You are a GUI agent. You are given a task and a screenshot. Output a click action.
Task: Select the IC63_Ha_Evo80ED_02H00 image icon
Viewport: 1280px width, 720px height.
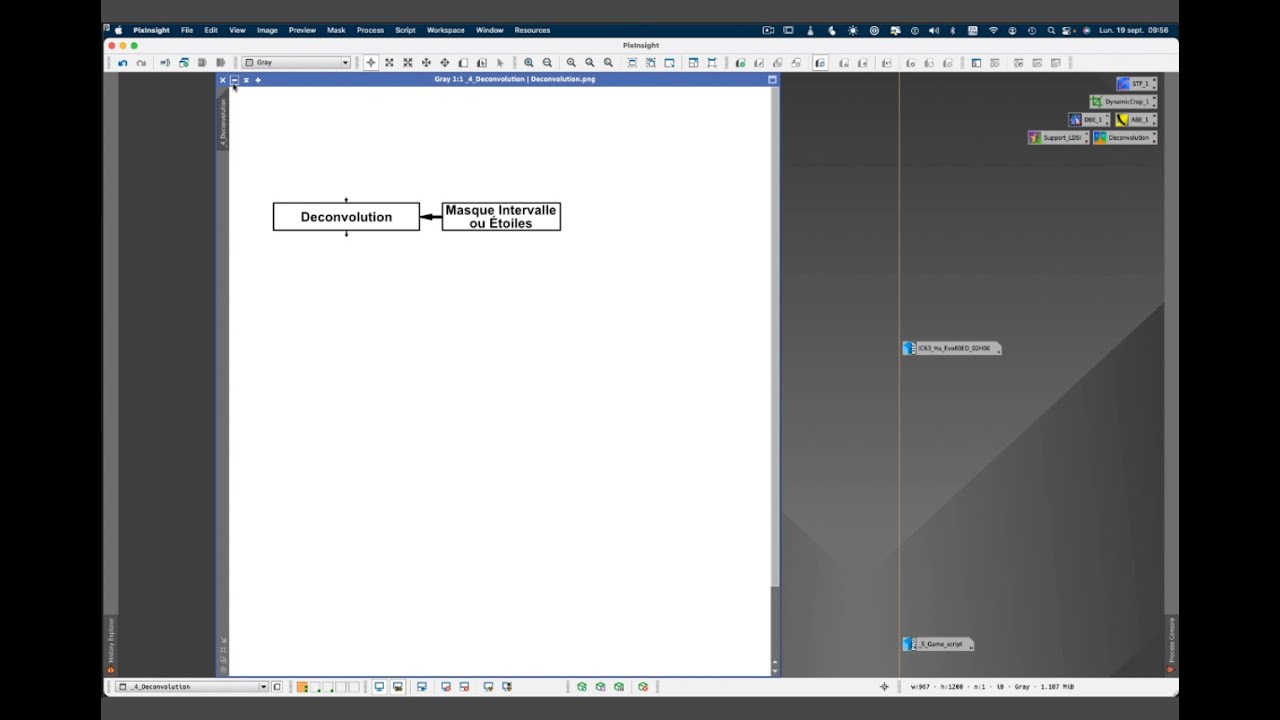point(950,348)
